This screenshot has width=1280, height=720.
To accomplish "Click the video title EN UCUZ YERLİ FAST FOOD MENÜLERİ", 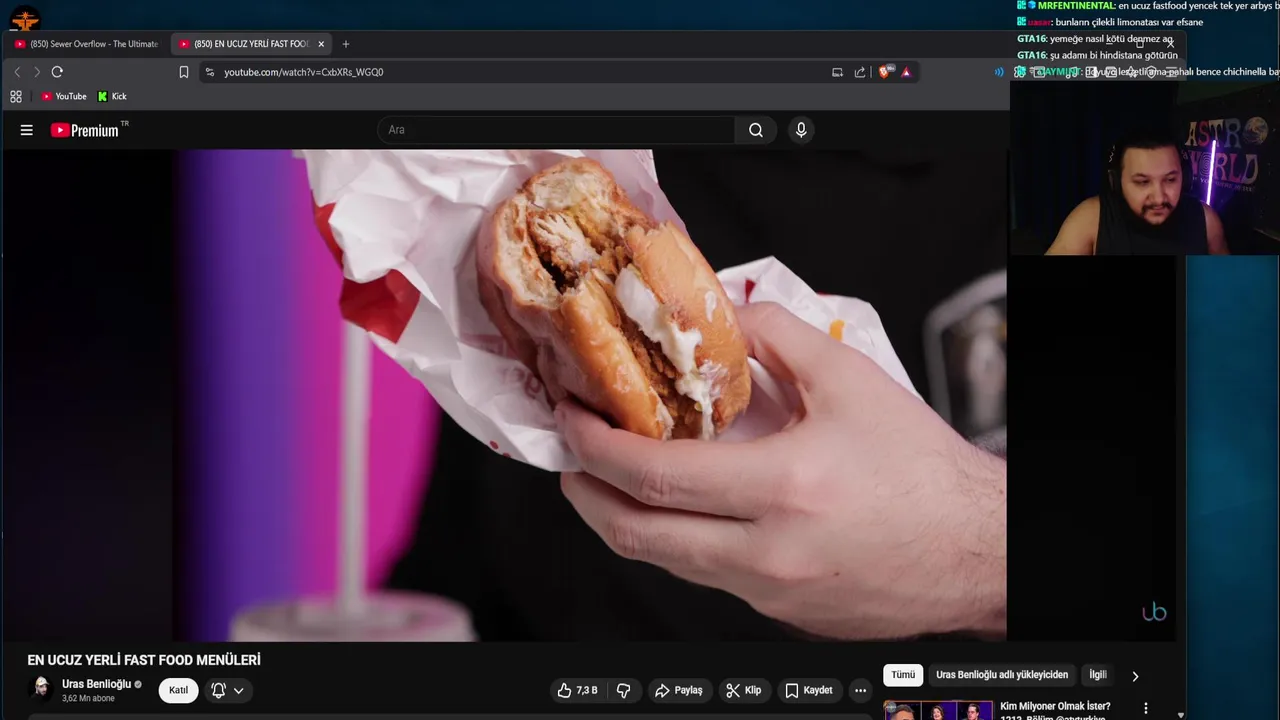I will click(x=144, y=660).
